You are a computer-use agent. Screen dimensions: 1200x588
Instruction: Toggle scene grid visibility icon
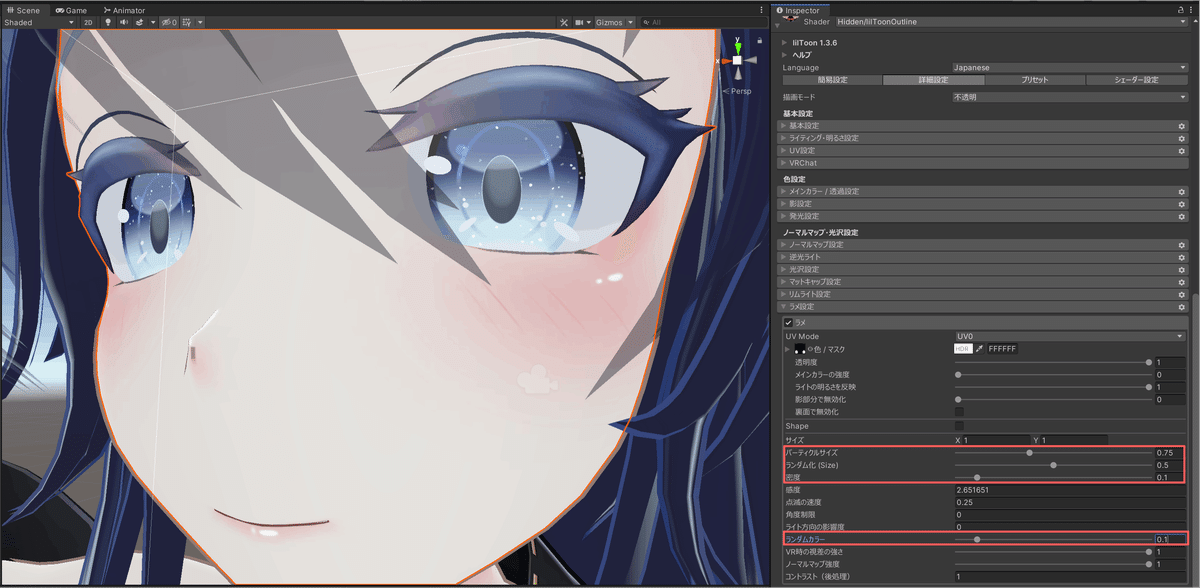pos(186,22)
